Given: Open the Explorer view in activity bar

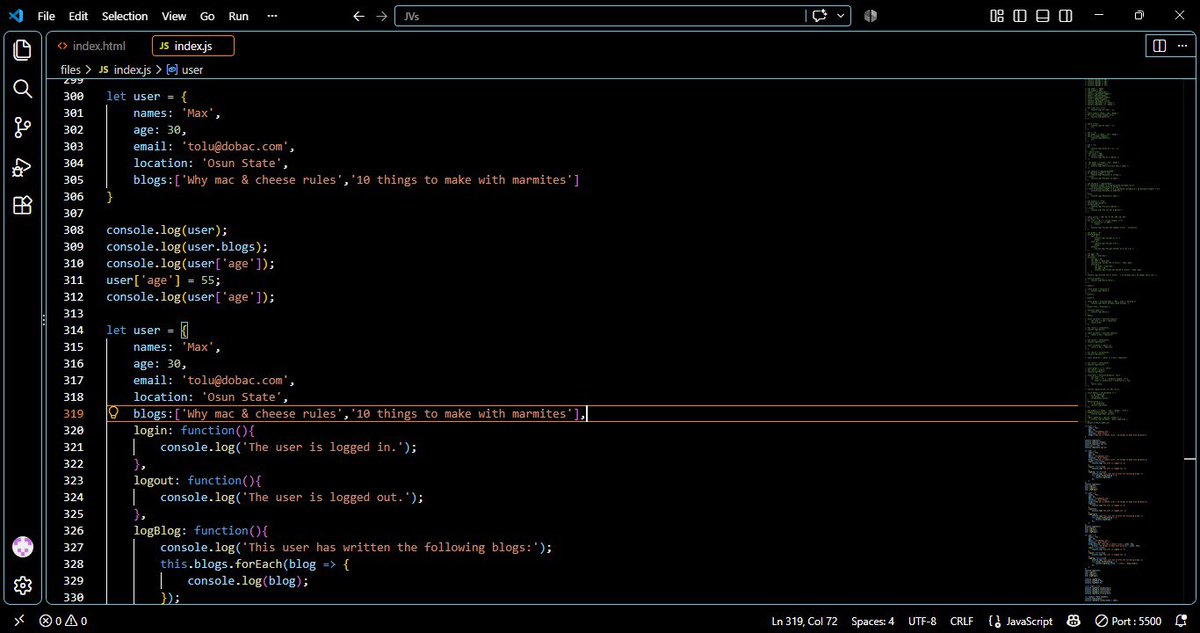Looking at the screenshot, I should pyautogui.click(x=22, y=50).
